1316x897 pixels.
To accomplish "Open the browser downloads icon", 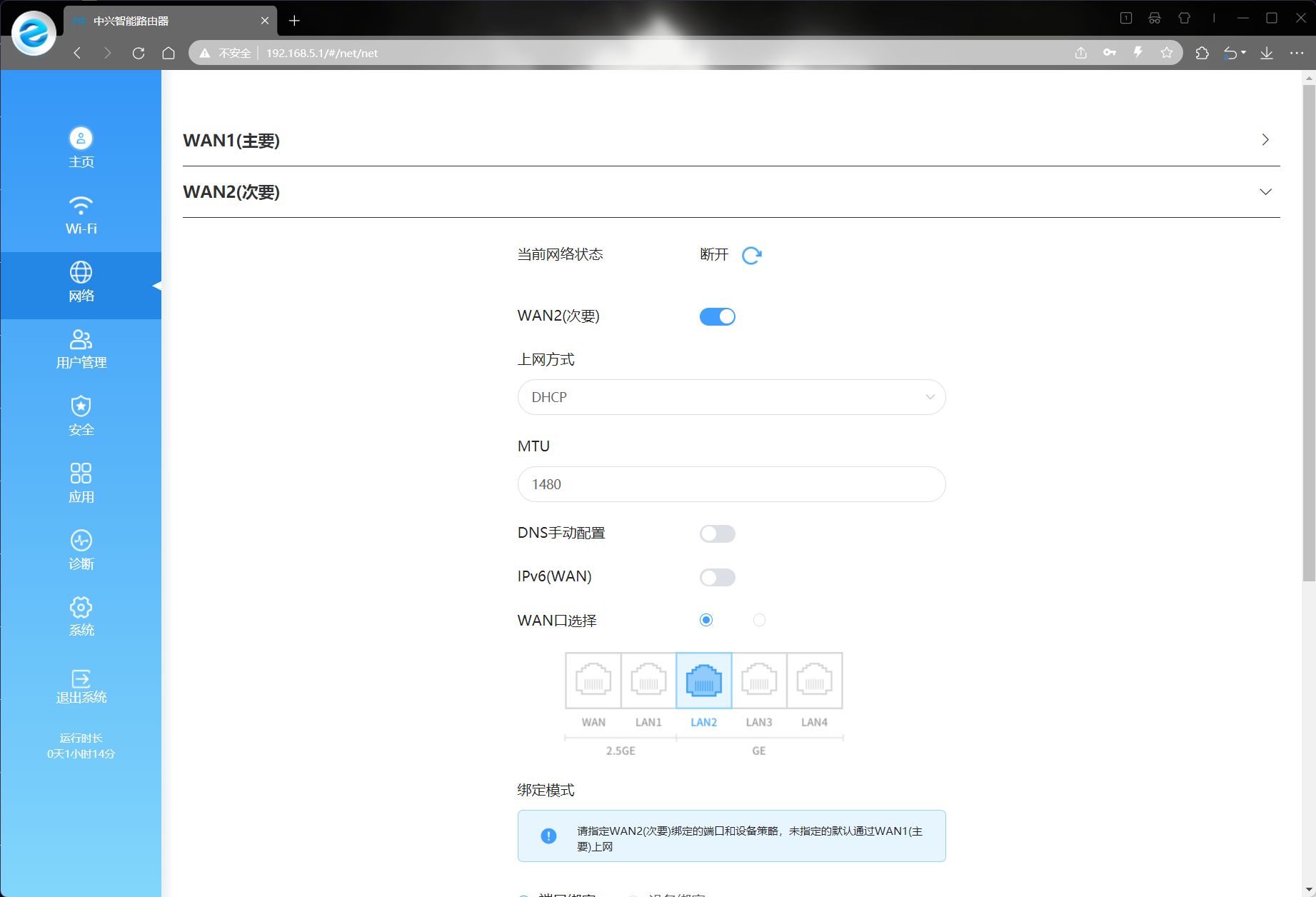I will point(1267,53).
